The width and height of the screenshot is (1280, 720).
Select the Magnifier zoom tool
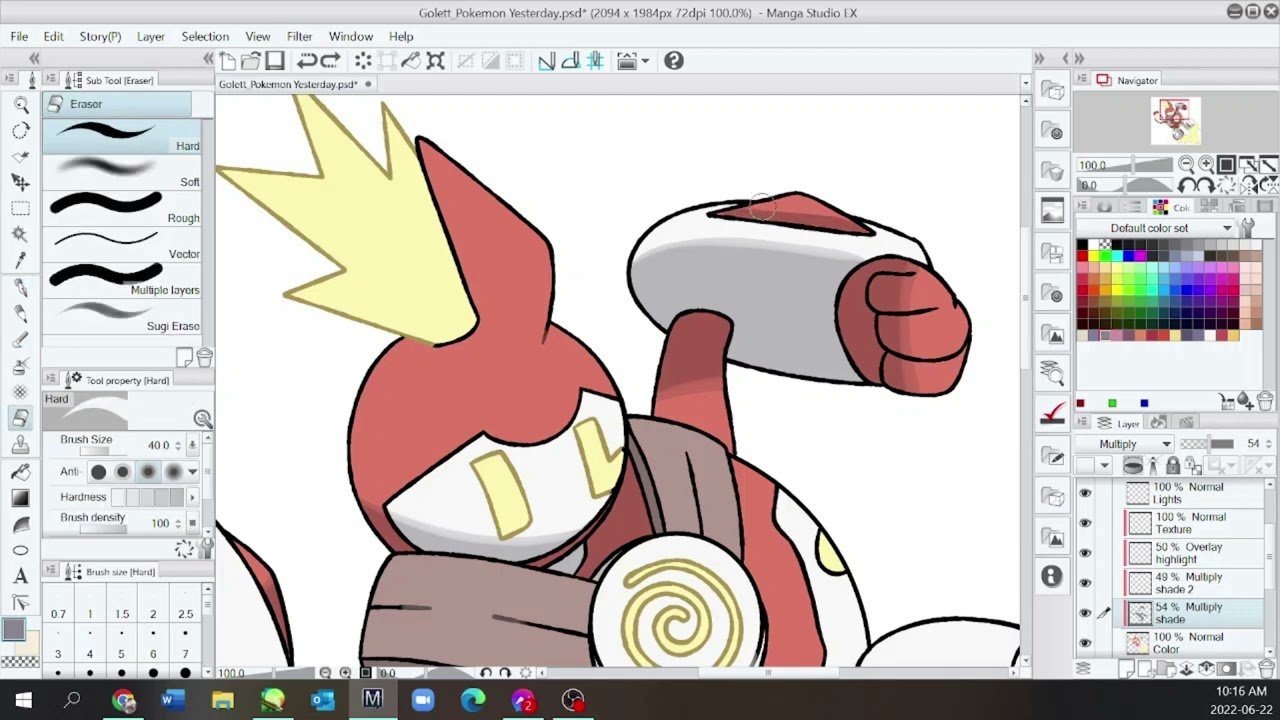click(20, 104)
